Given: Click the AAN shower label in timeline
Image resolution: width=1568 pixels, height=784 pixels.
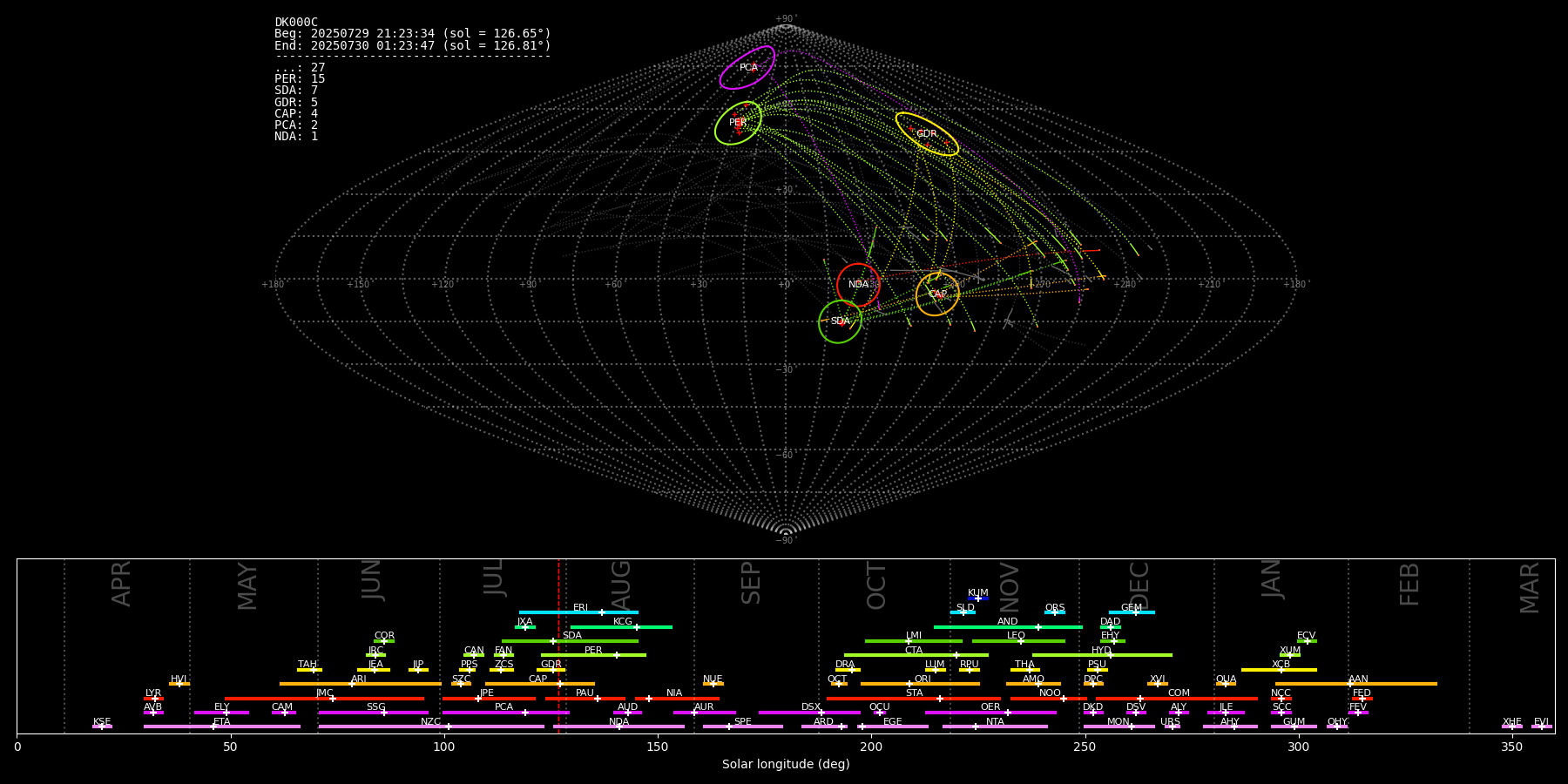Looking at the screenshot, I should point(1359,679).
